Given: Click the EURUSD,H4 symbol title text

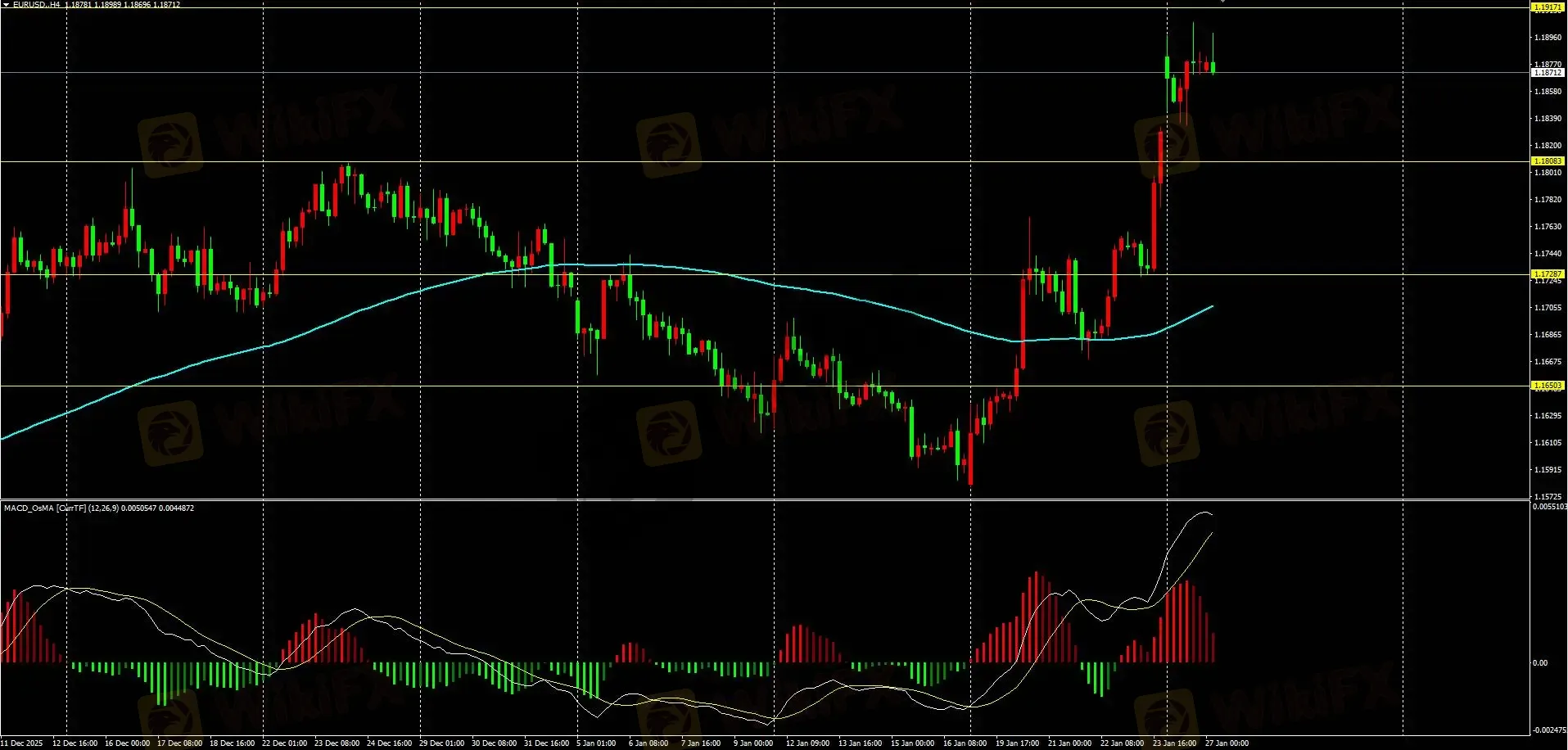Looking at the screenshot, I should [37, 5].
